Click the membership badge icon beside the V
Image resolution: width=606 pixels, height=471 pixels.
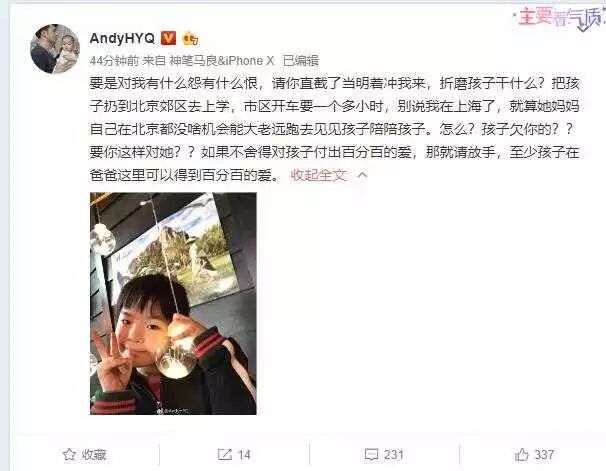pos(190,38)
